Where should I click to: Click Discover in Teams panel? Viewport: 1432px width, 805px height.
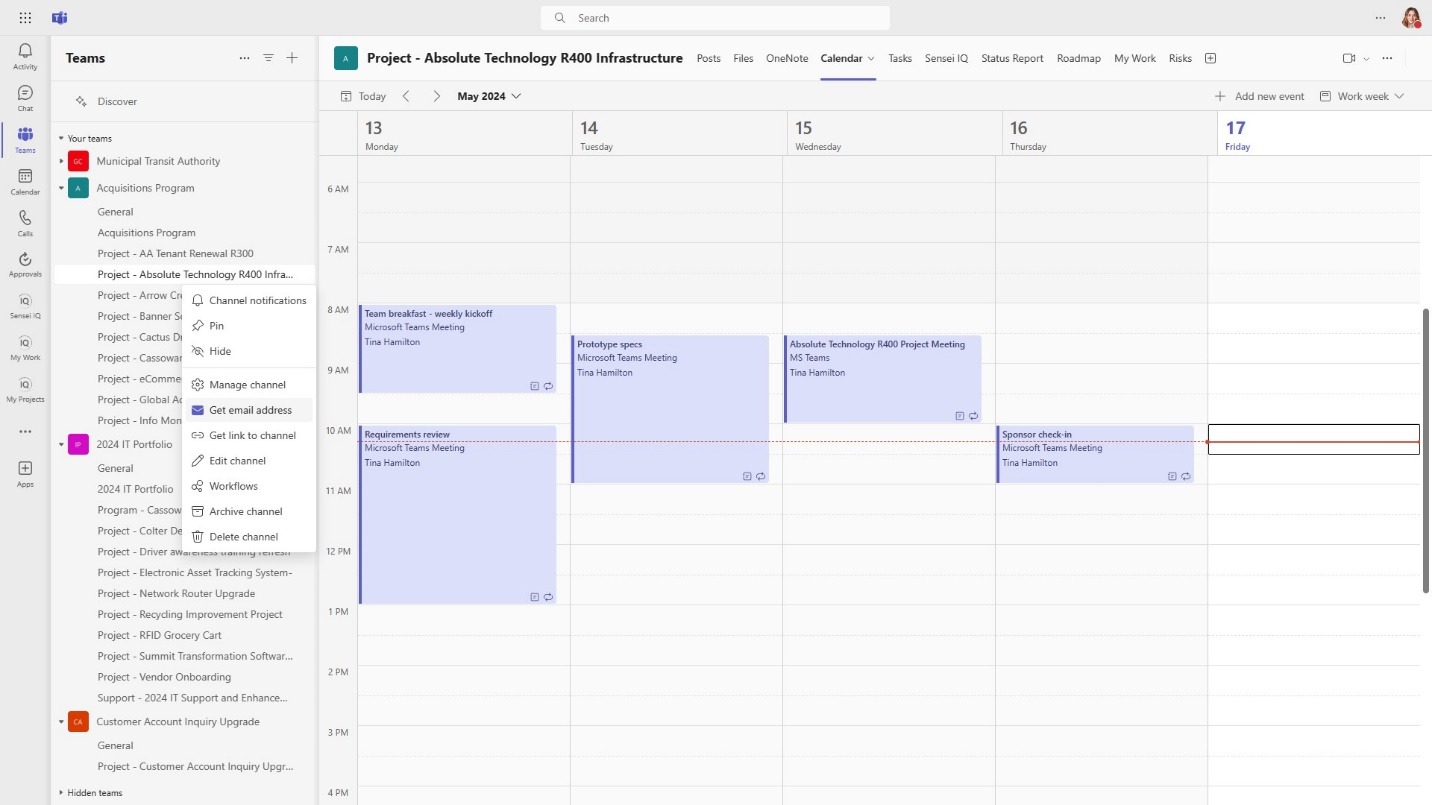(x=107, y=101)
